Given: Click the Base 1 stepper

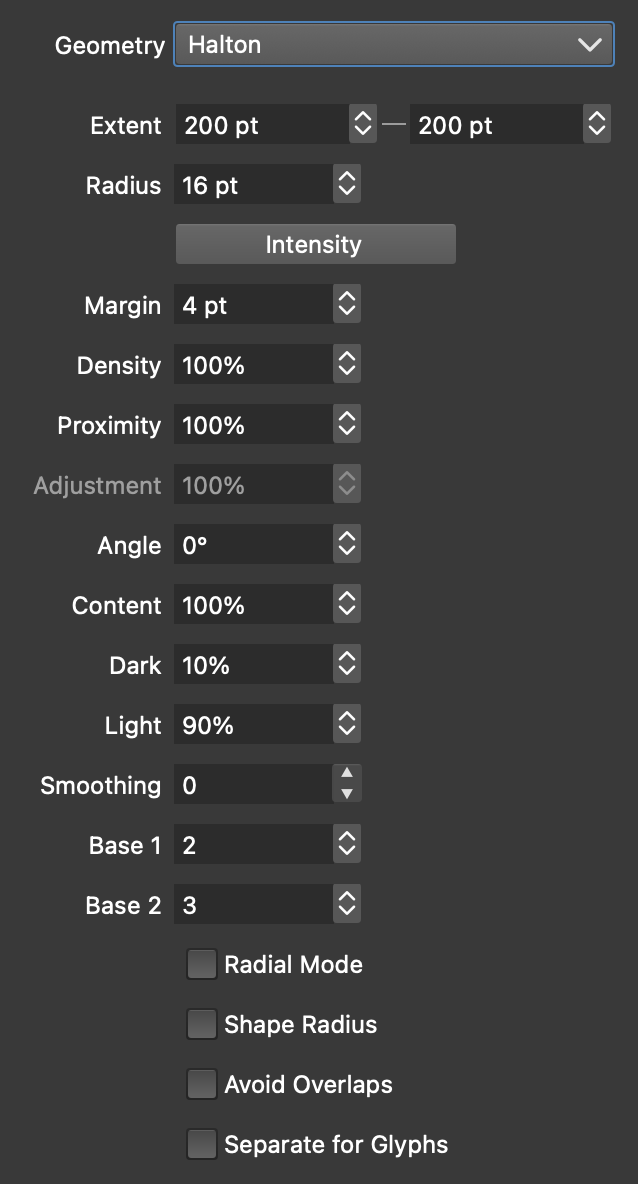Looking at the screenshot, I should tap(347, 845).
